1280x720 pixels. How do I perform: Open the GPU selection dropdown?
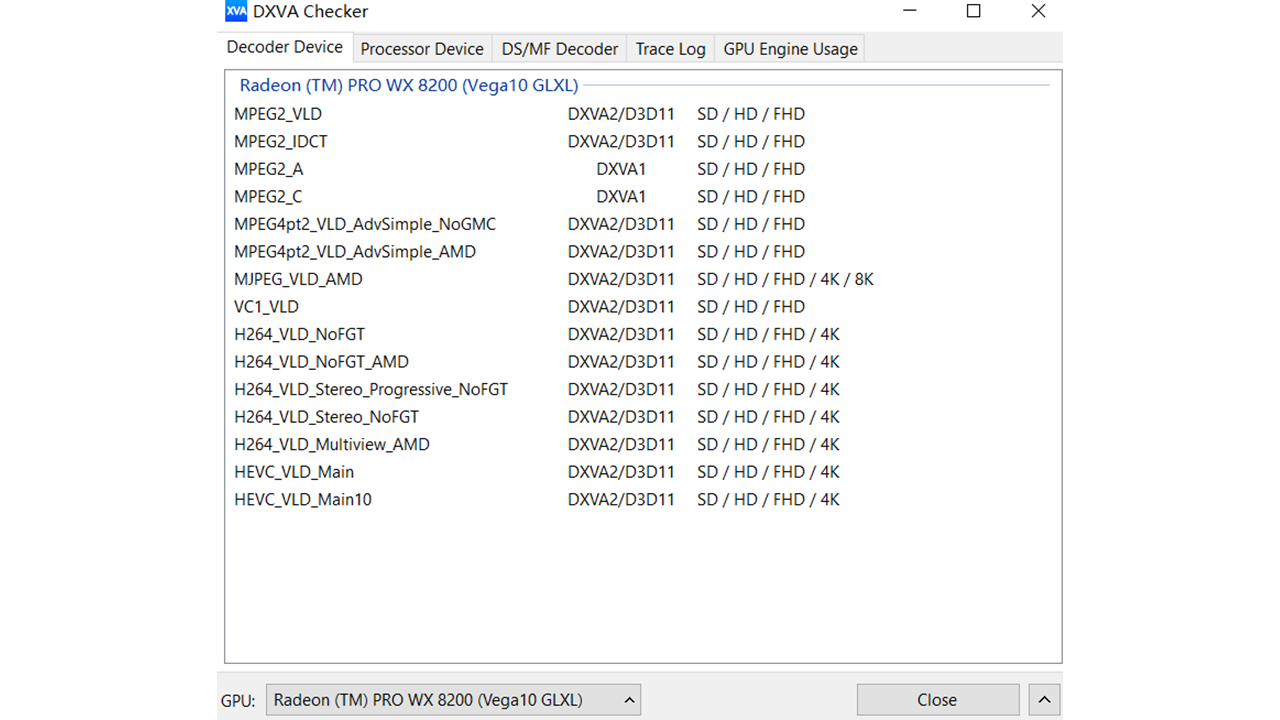coord(454,700)
